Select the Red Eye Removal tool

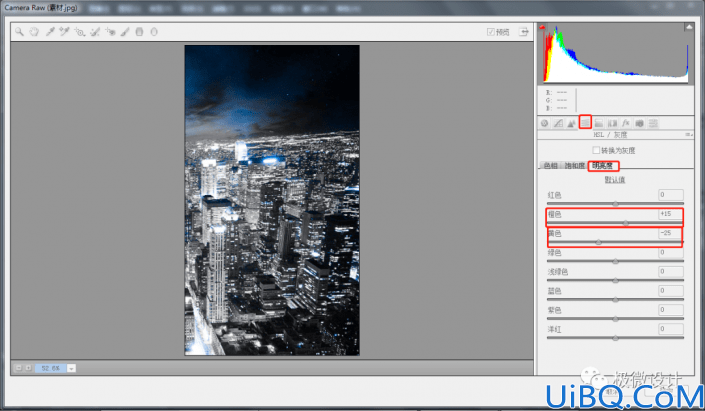[110, 31]
